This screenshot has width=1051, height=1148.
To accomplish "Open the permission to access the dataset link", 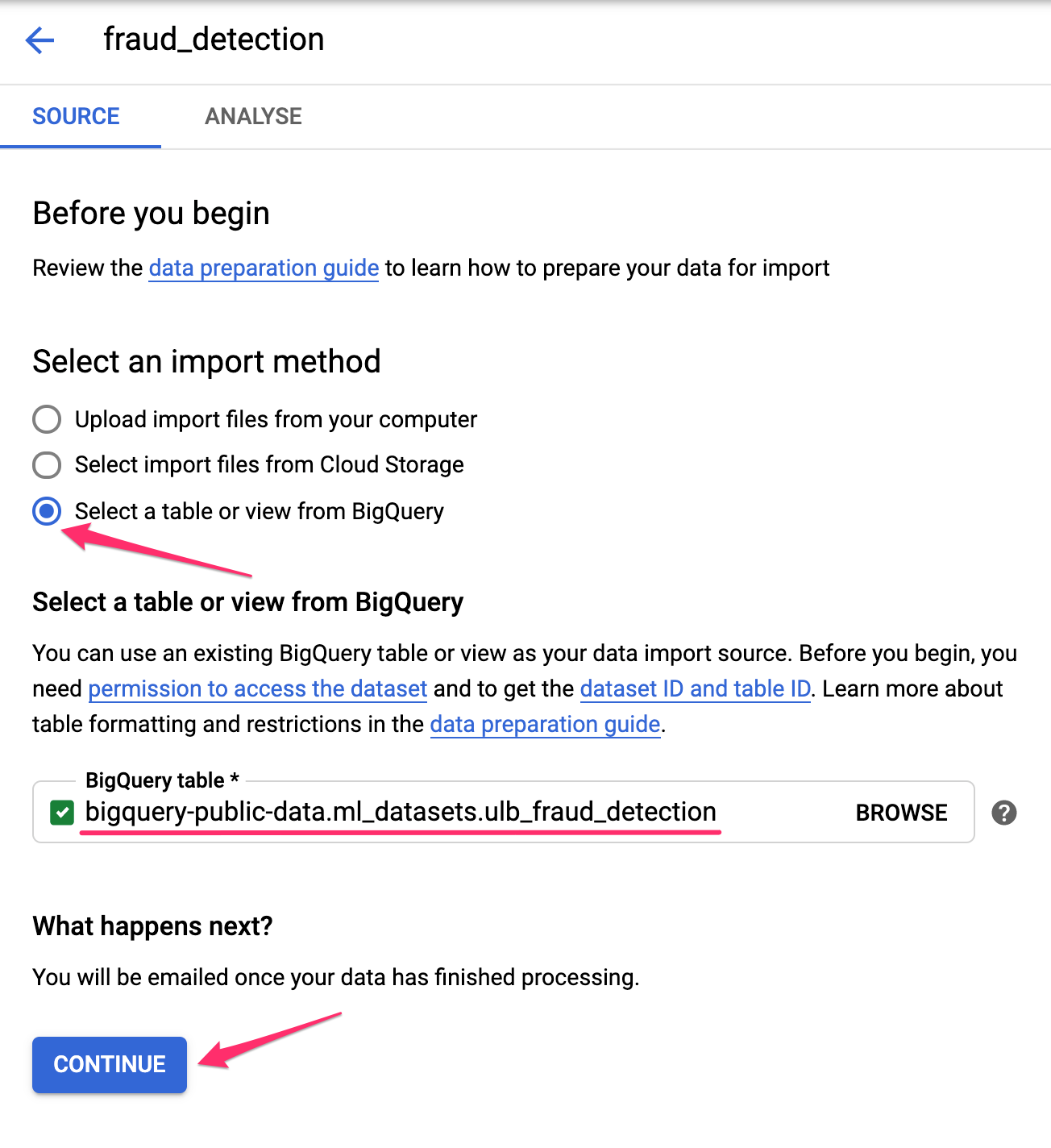I will (x=257, y=688).
